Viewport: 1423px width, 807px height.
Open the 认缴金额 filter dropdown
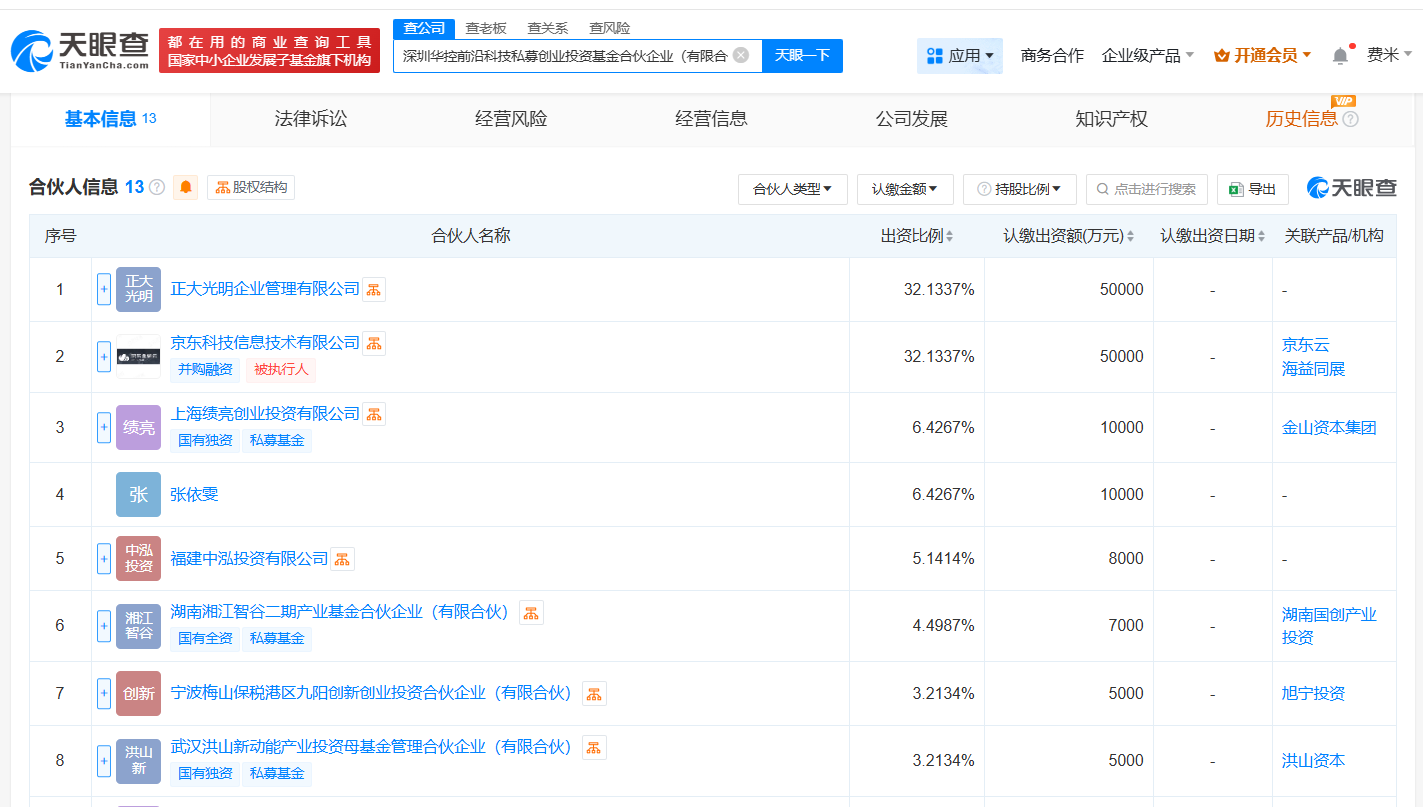(904, 189)
